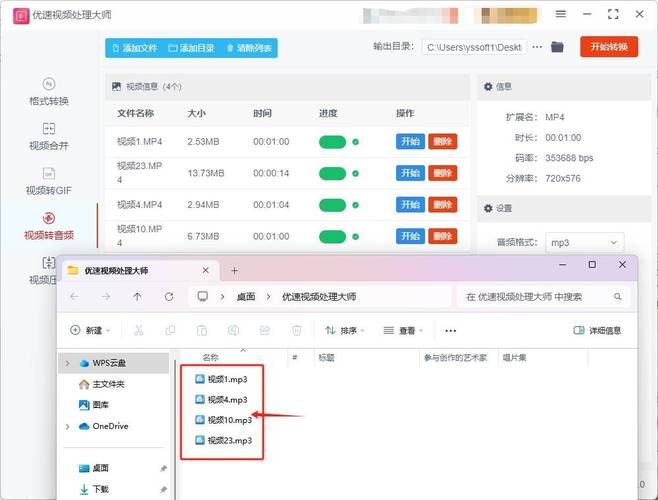Click the three-dots browse output directory
The height and width of the screenshot is (500, 658).
coord(537,47)
